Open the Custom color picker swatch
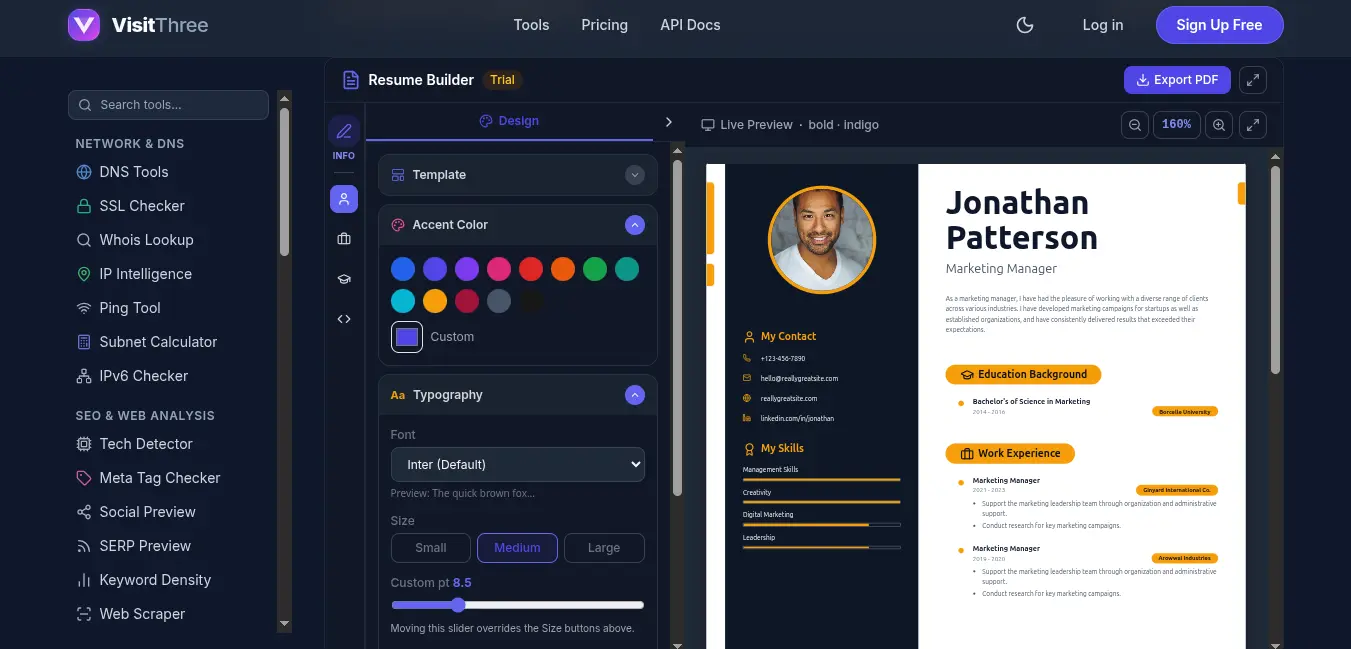Screen dimensions: 1351x649 (x=407, y=337)
